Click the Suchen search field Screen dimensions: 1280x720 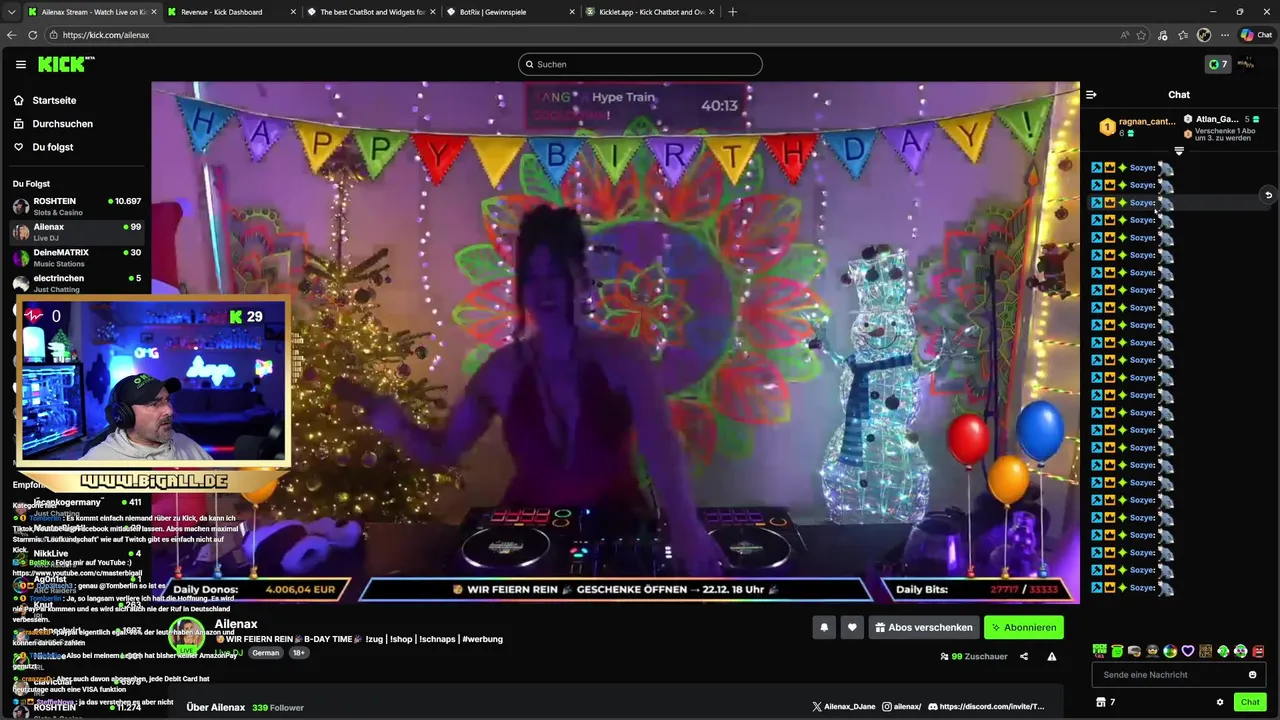coord(640,64)
